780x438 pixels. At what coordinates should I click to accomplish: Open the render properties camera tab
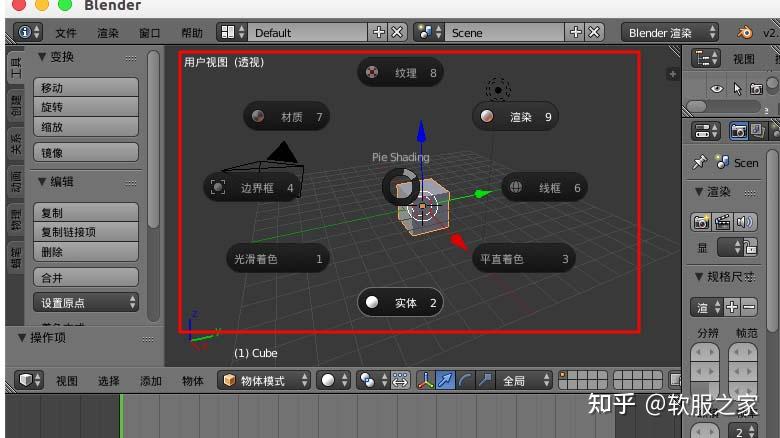coord(739,131)
